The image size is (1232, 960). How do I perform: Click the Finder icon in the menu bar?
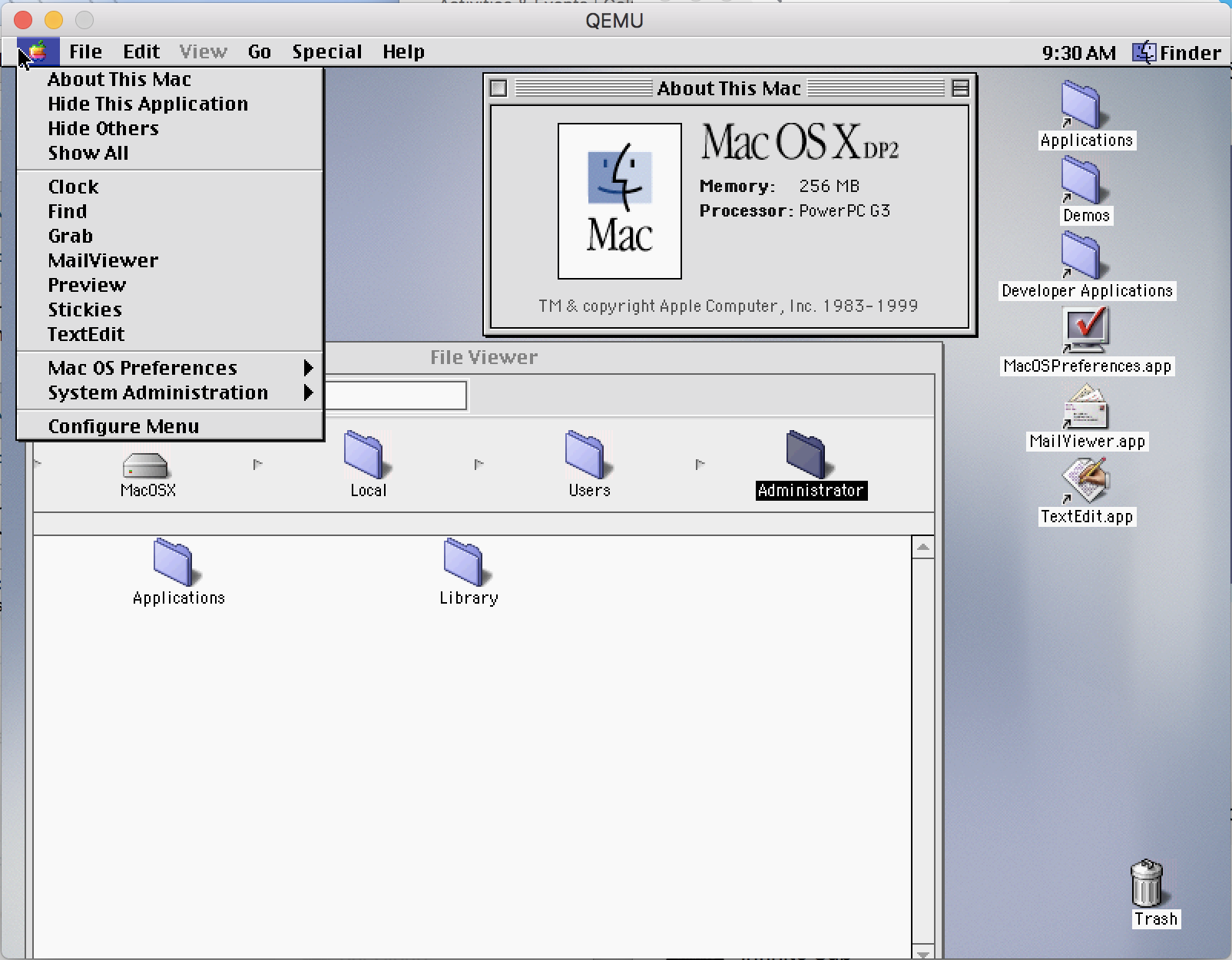[x=1144, y=51]
